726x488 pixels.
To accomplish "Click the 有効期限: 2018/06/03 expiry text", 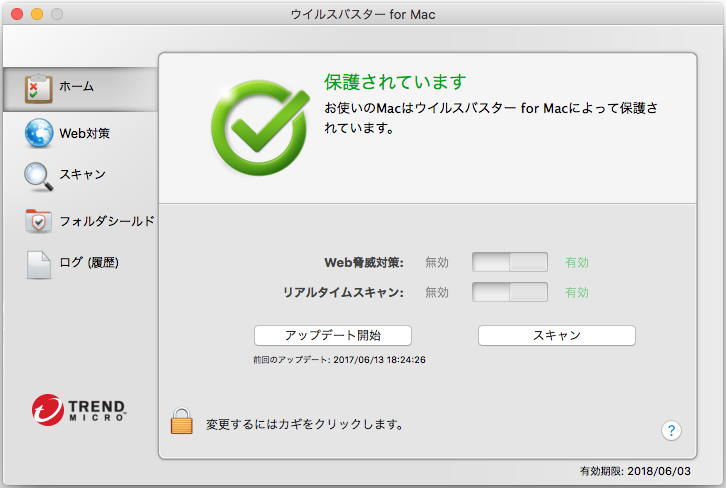I will pos(635,471).
